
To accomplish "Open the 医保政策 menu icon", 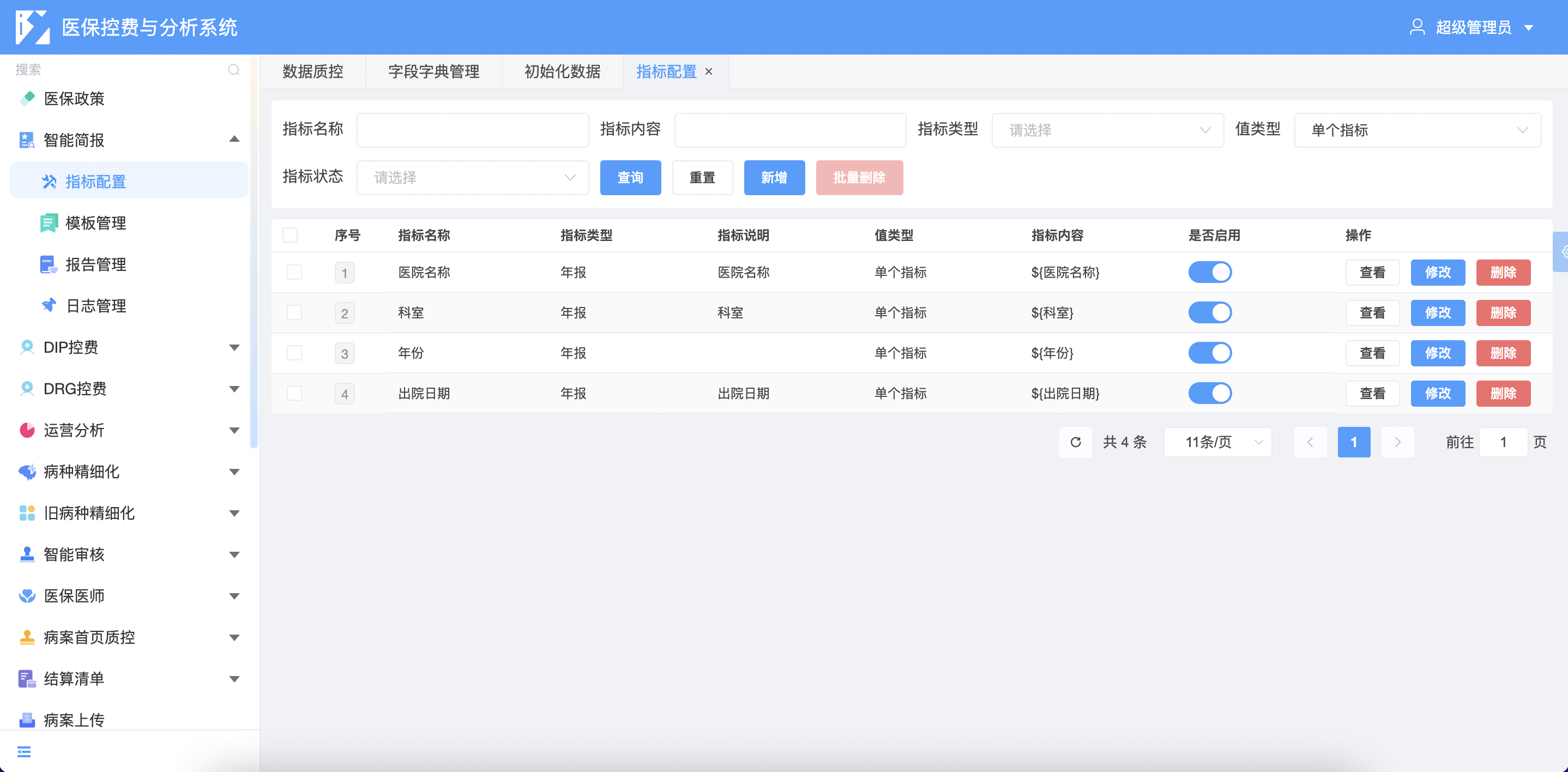I will (x=27, y=99).
